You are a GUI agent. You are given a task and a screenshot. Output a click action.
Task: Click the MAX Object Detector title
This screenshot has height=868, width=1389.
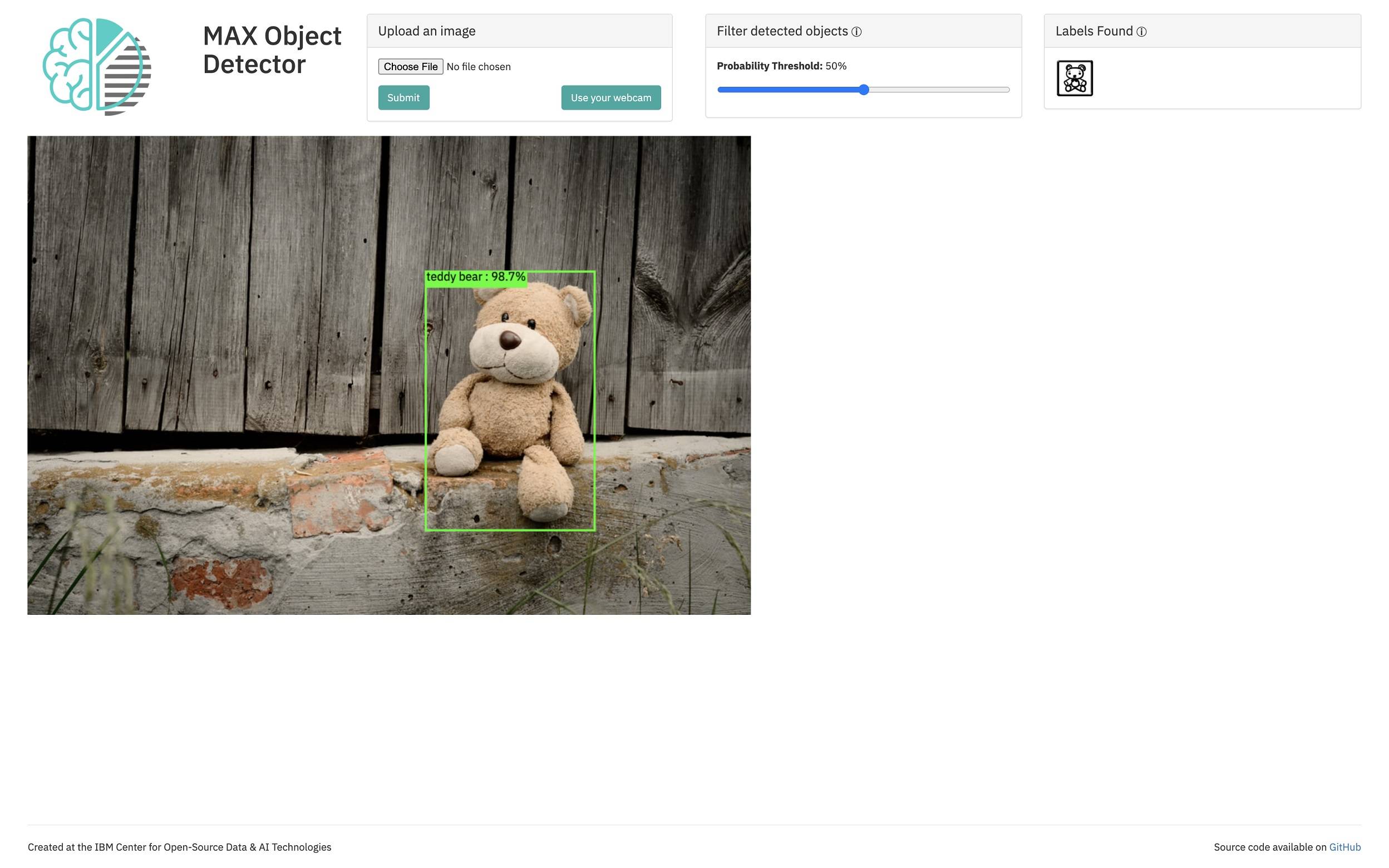(x=272, y=50)
